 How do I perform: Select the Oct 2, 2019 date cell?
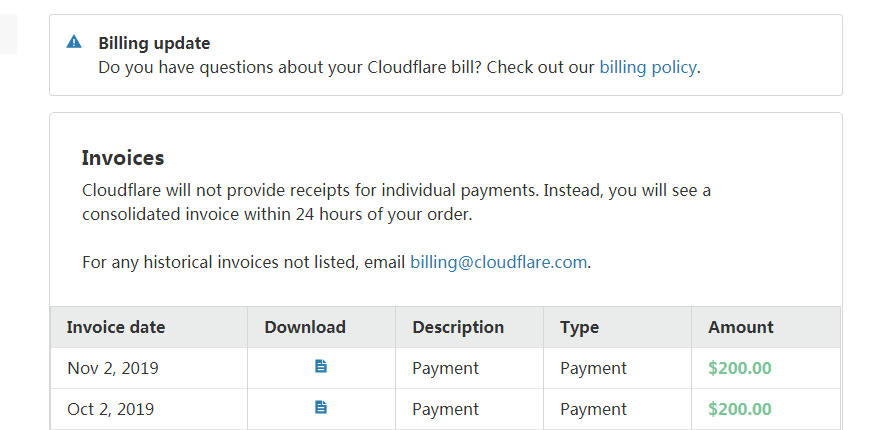click(110, 409)
